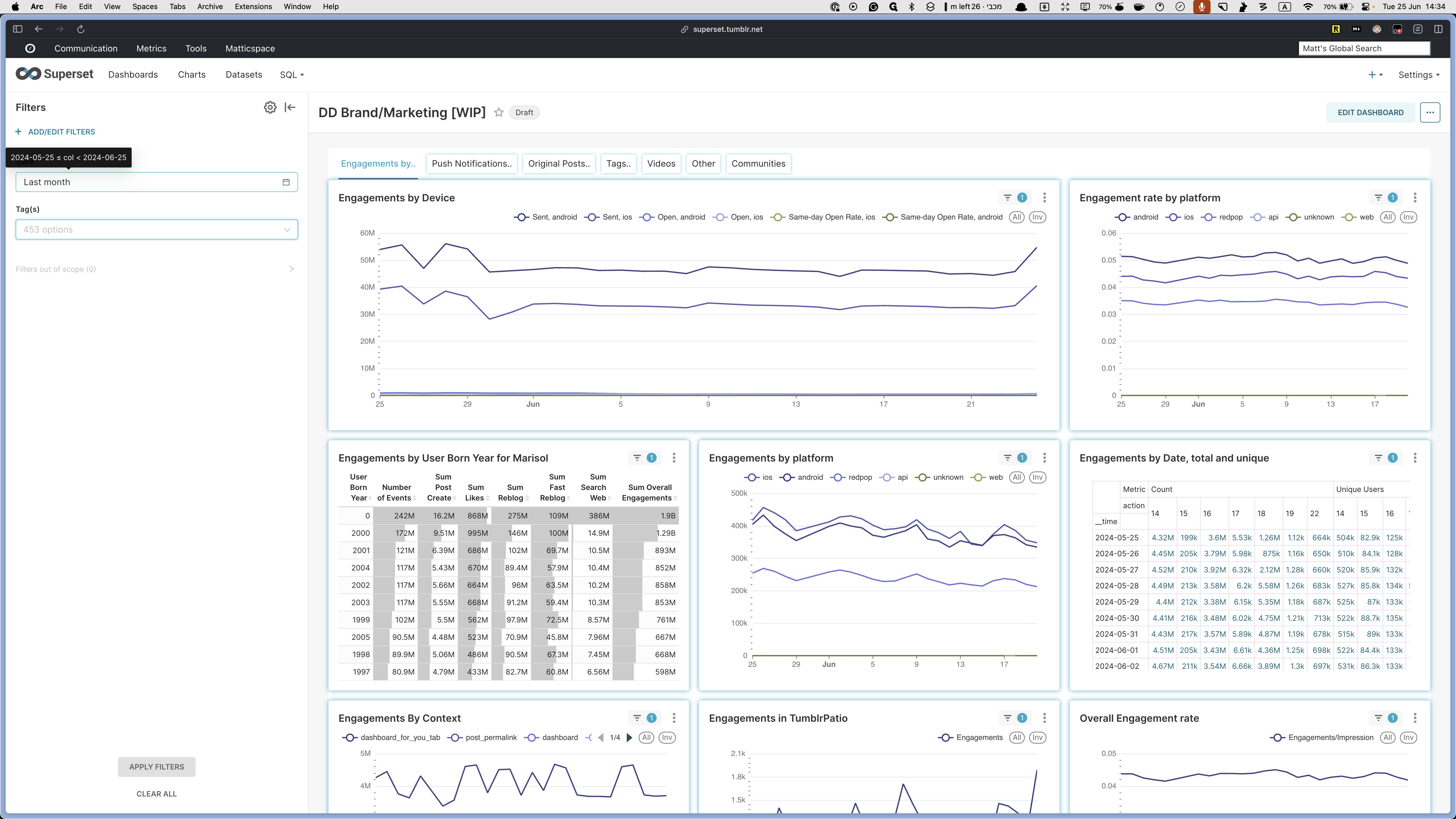Screen dimensions: 1456x819
Task: Go back with browser back arrow
Action: pos(38,29)
